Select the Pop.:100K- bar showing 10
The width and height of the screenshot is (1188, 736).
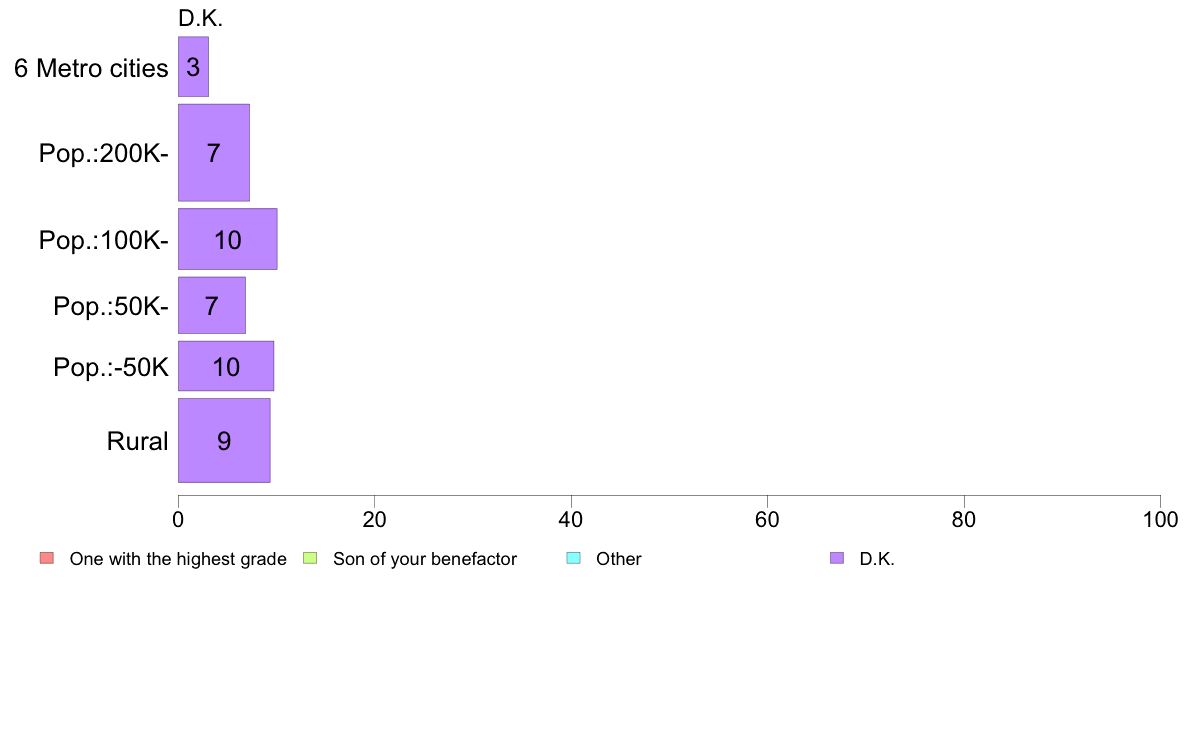point(227,239)
